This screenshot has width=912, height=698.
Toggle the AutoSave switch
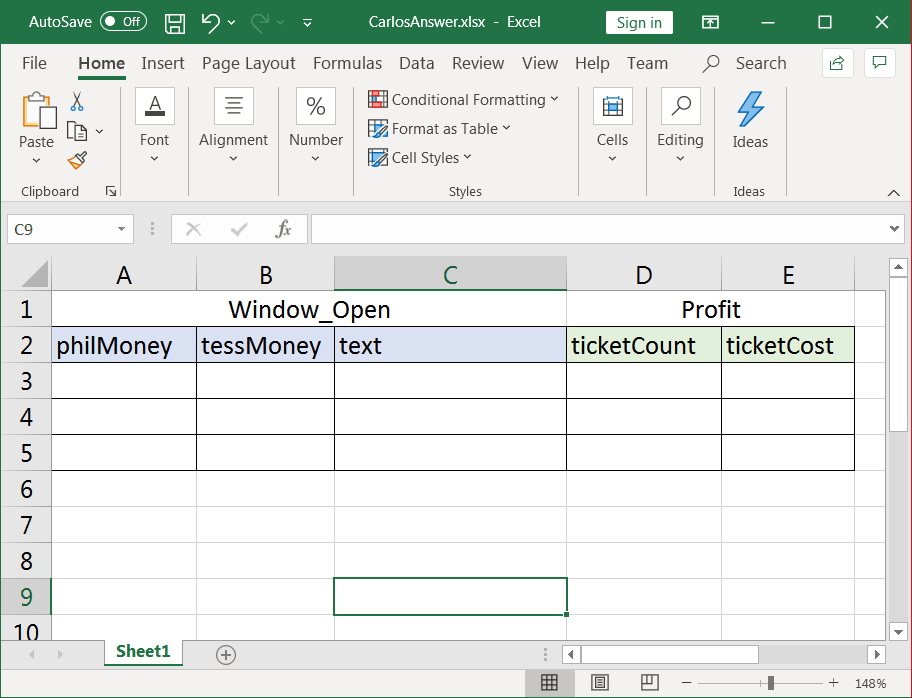tap(123, 22)
